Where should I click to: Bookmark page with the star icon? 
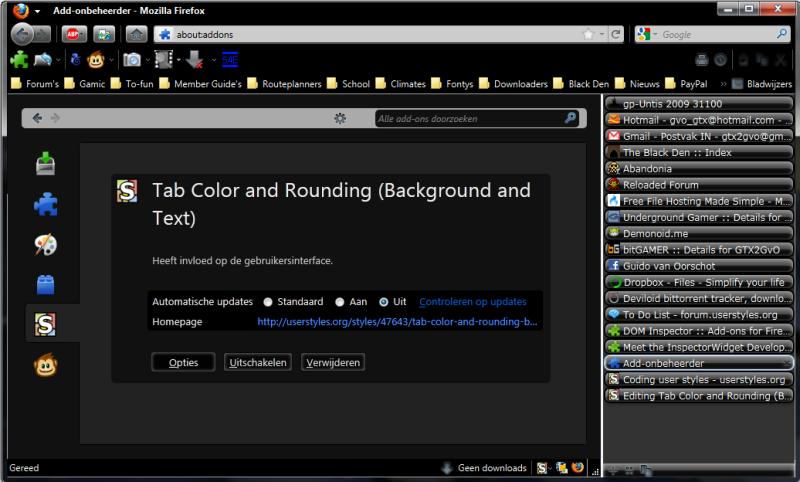click(588, 34)
